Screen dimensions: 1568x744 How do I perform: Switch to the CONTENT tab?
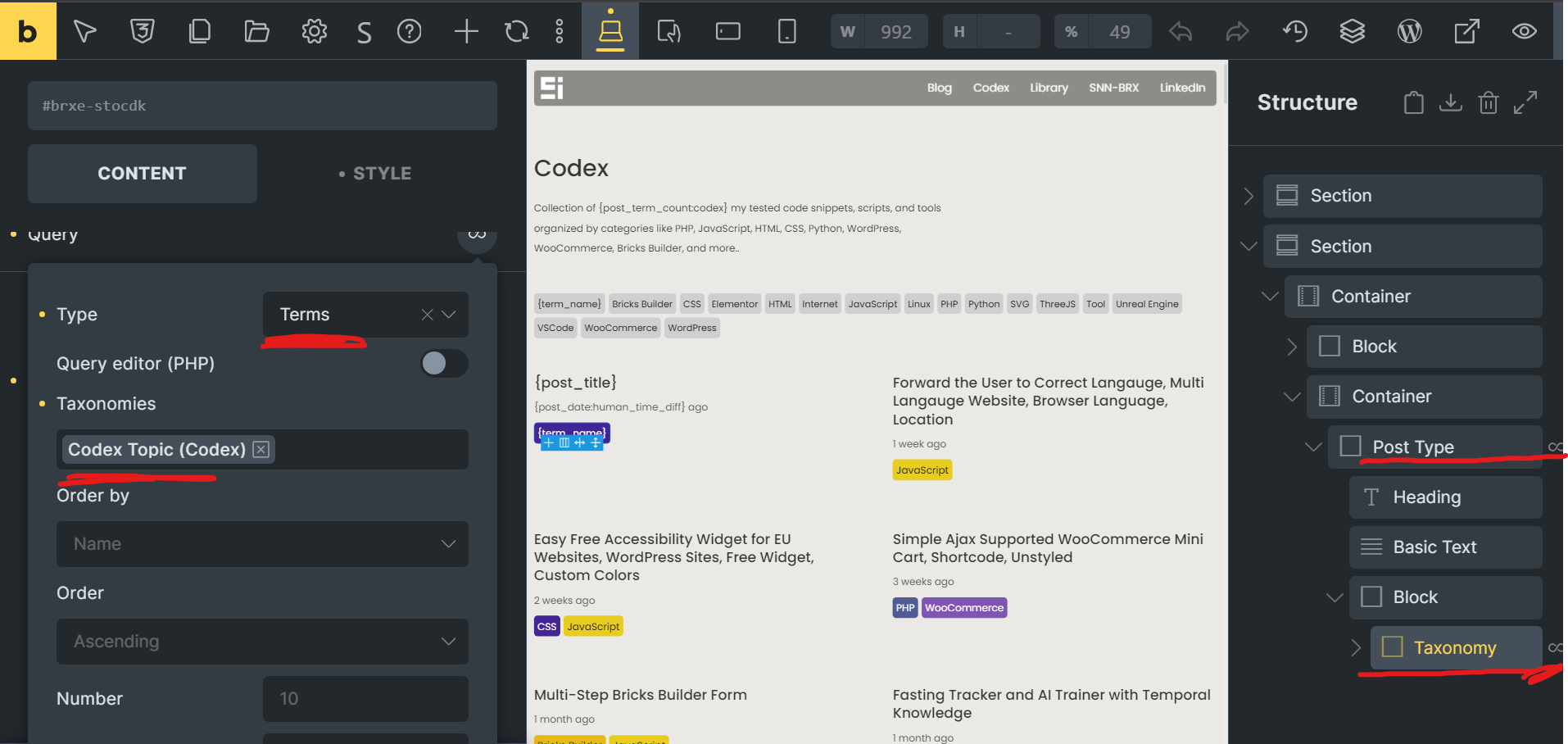click(x=143, y=174)
